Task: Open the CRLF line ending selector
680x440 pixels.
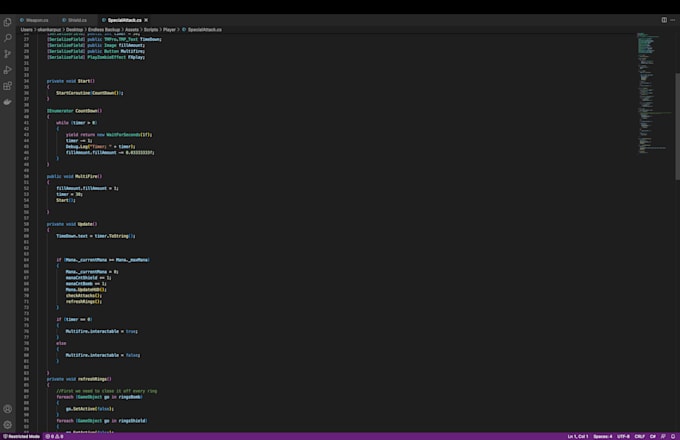Action: coord(641,436)
